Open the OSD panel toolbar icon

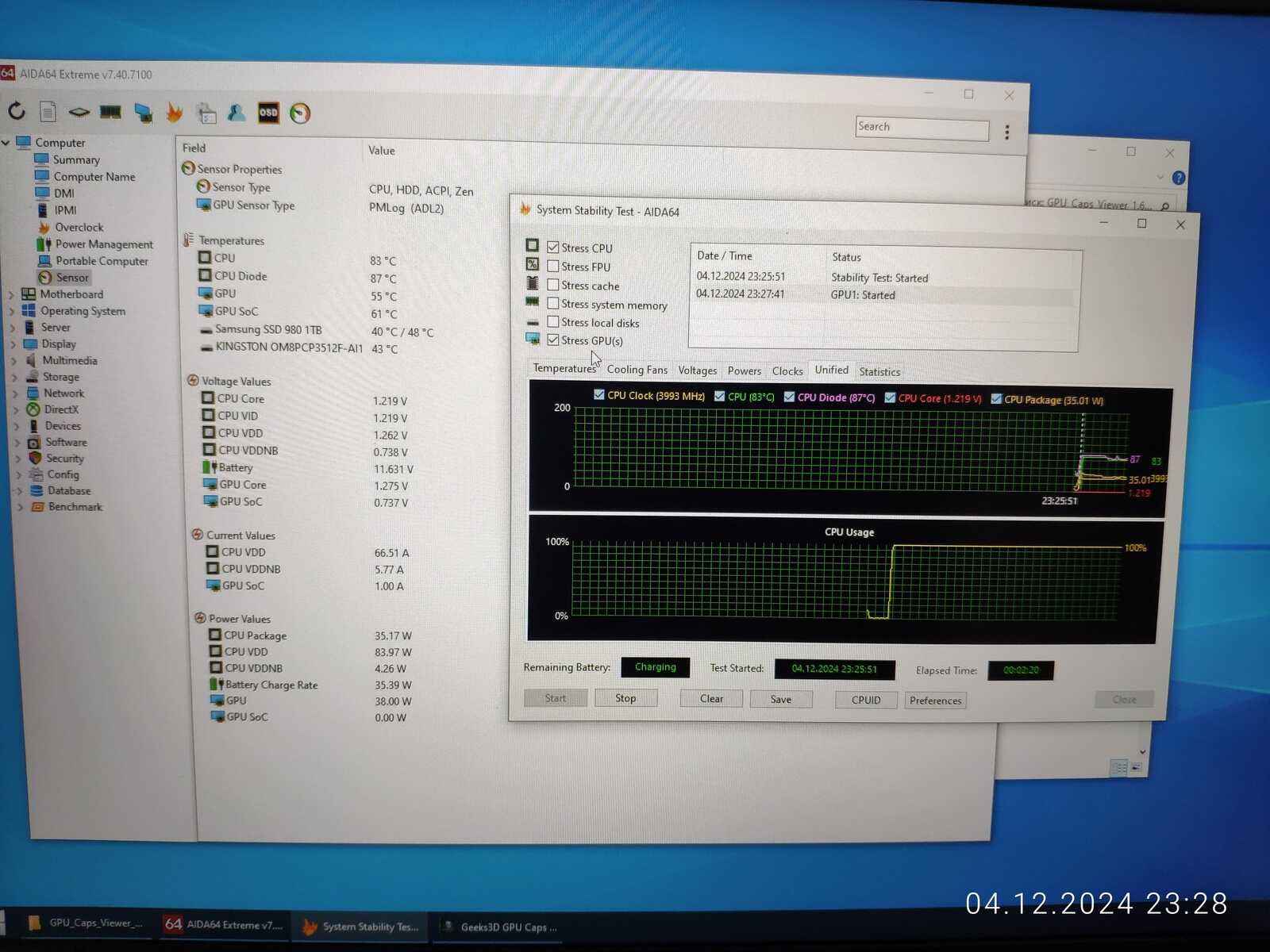pos(268,113)
